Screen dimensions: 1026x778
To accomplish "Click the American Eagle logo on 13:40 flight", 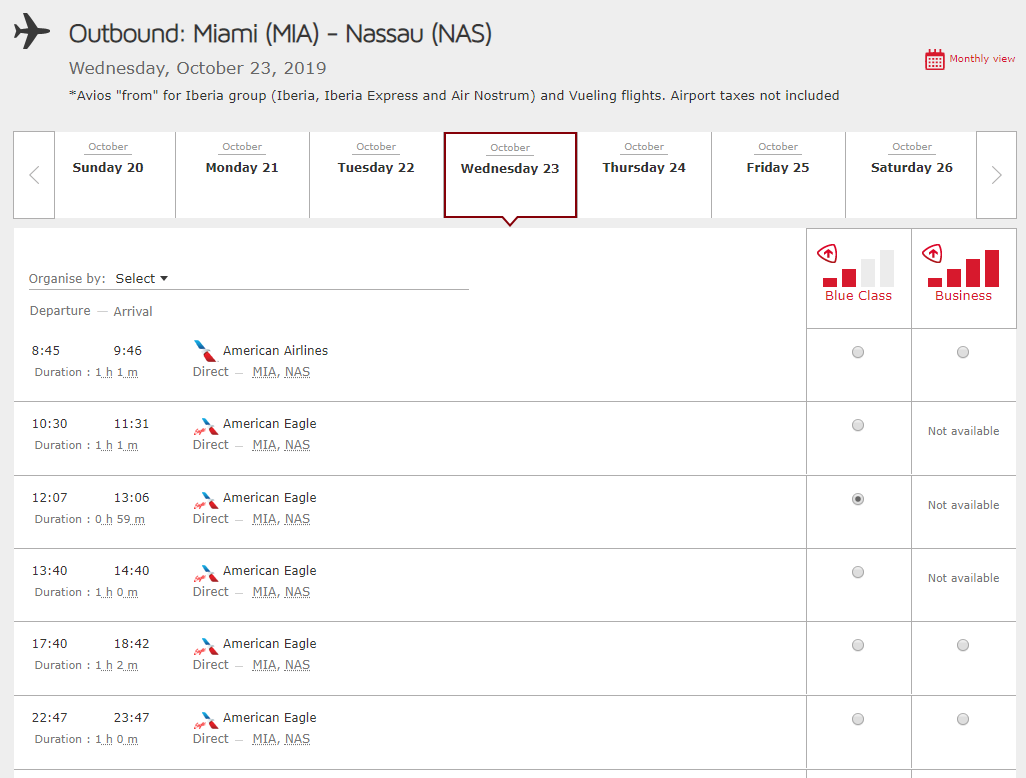I will 205,573.
